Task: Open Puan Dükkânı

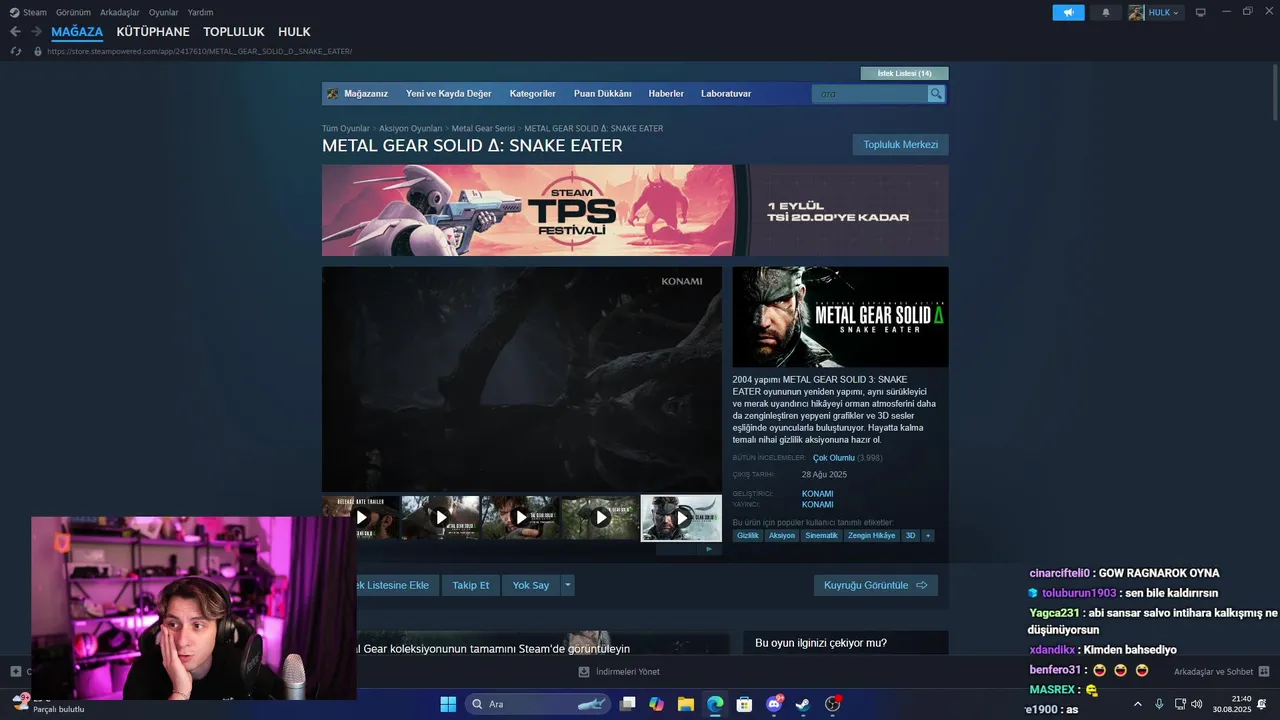Action: (602, 94)
